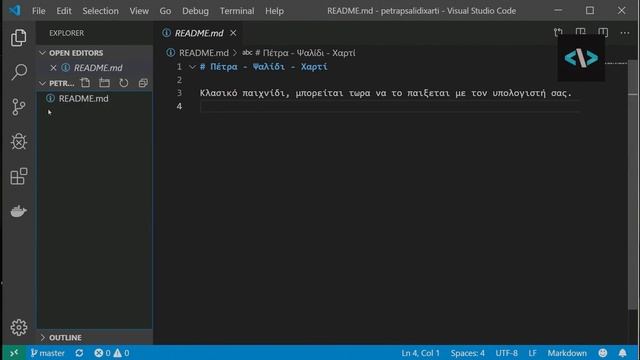
Task: Open the Edit menu
Action: pos(64,11)
